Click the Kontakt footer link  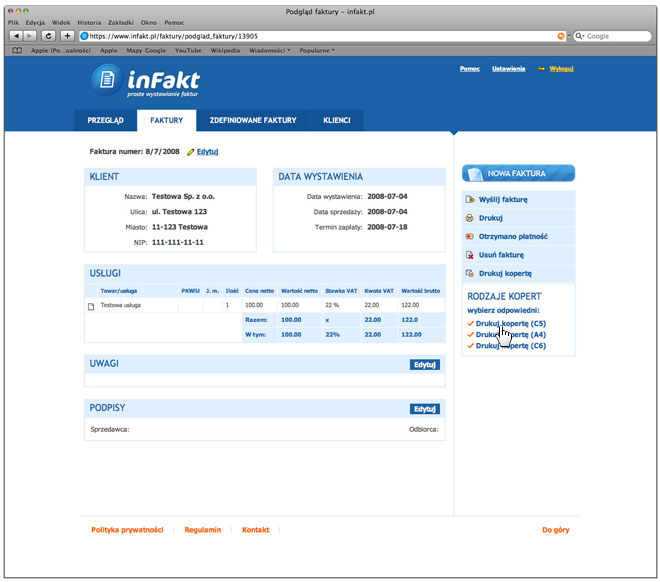255,530
